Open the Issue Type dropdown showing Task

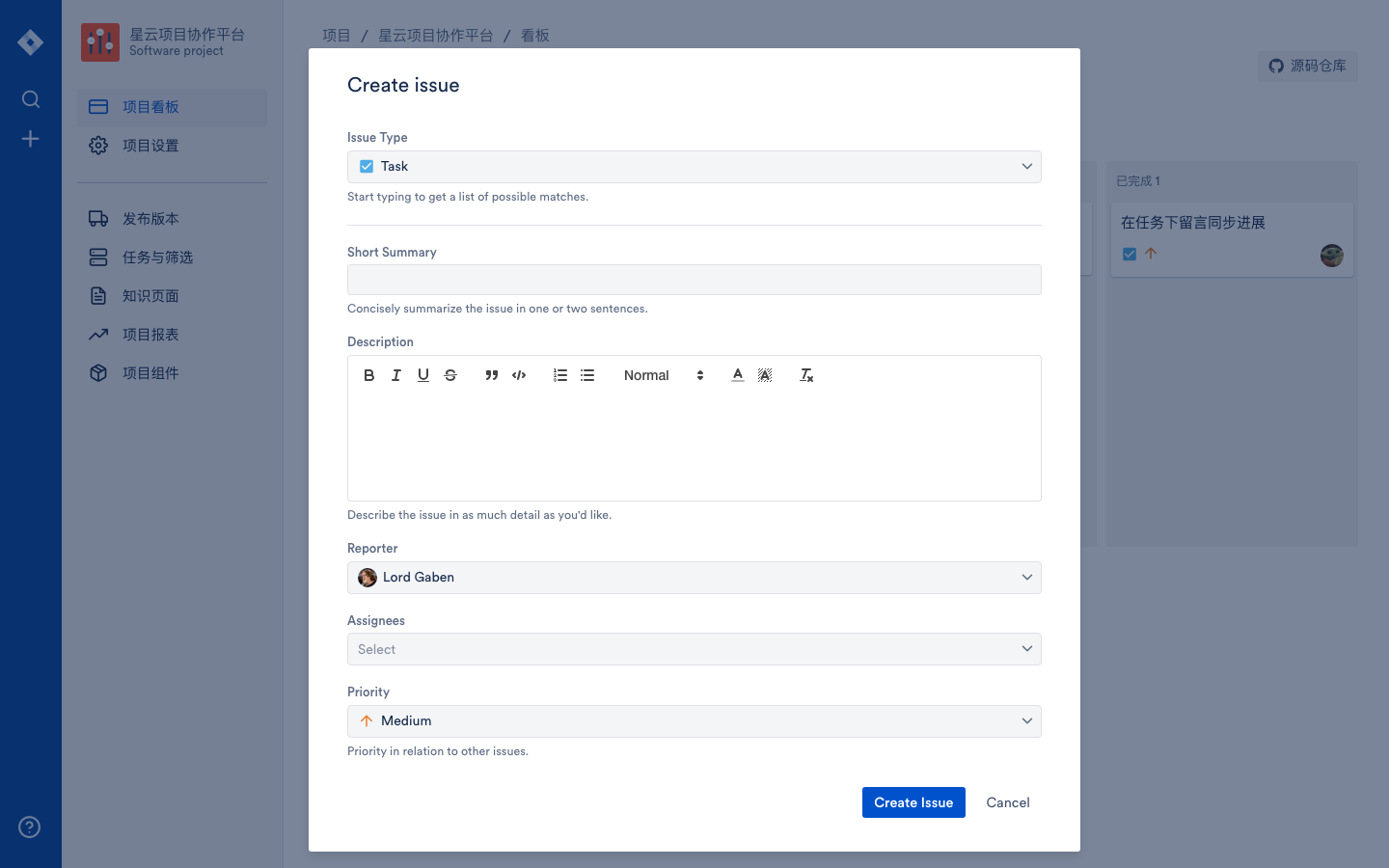coord(694,167)
